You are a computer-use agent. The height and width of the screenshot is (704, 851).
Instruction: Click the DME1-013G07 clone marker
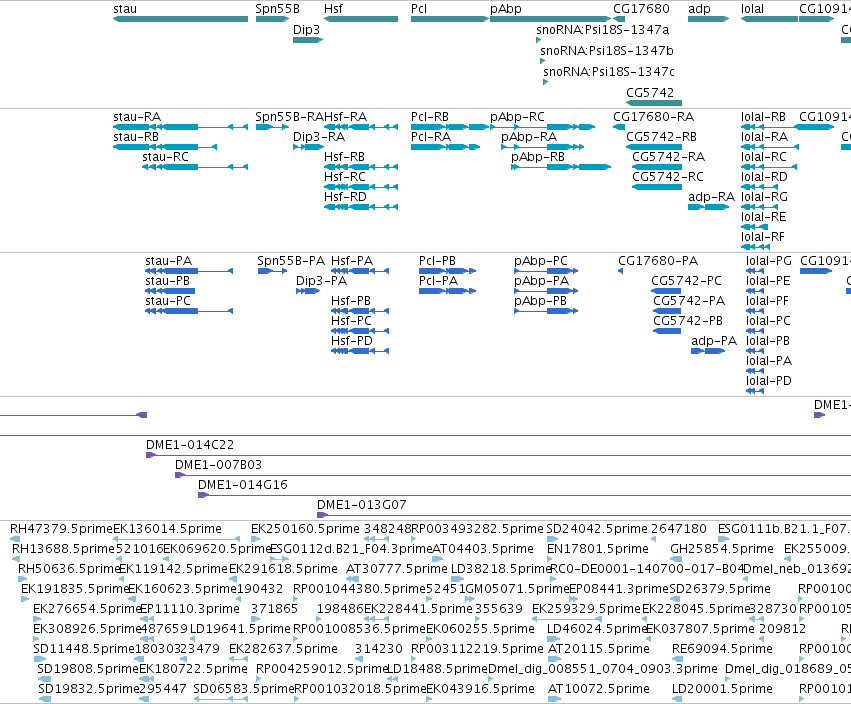322,515
